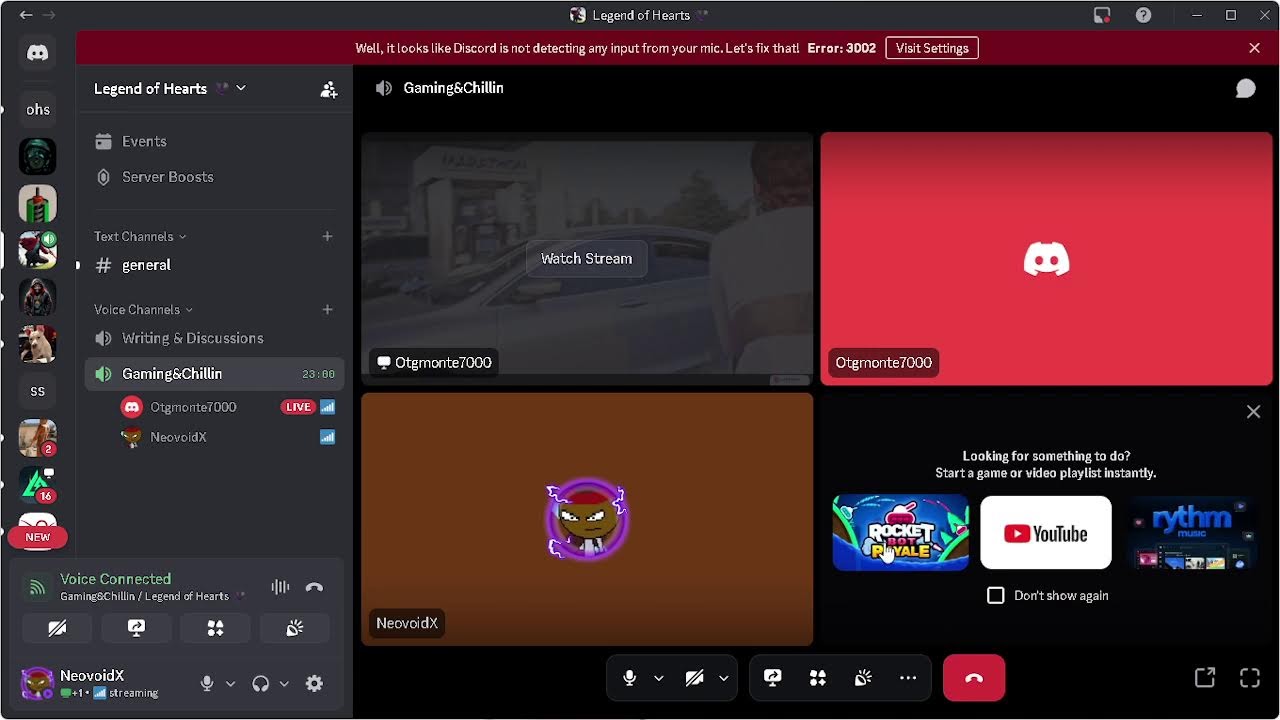Click the Watch Stream button
1280x720 pixels.
[586, 258]
